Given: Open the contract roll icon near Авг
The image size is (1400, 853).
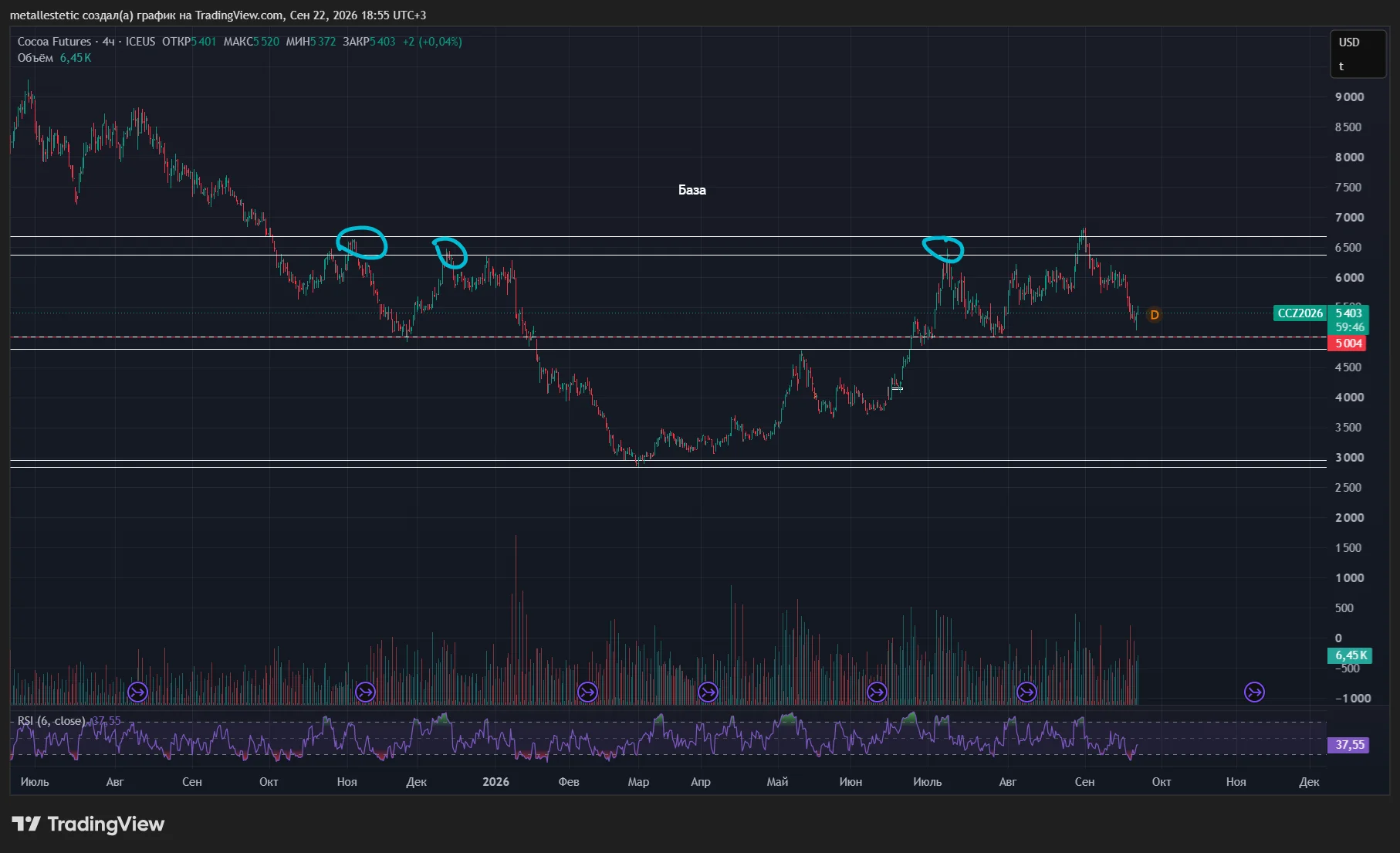Looking at the screenshot, I should click(x=137, y=692).
